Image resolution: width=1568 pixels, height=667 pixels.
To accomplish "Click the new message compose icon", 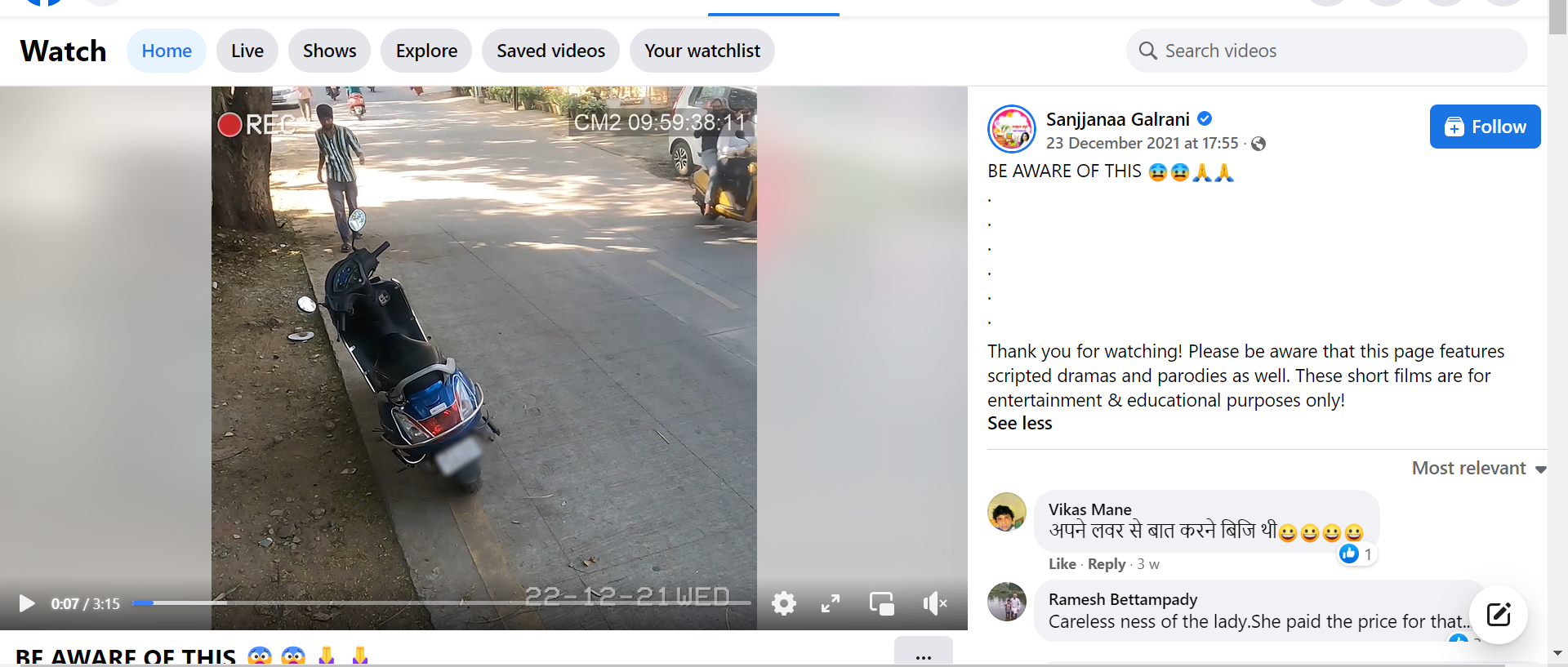I will coord(1499,615).
